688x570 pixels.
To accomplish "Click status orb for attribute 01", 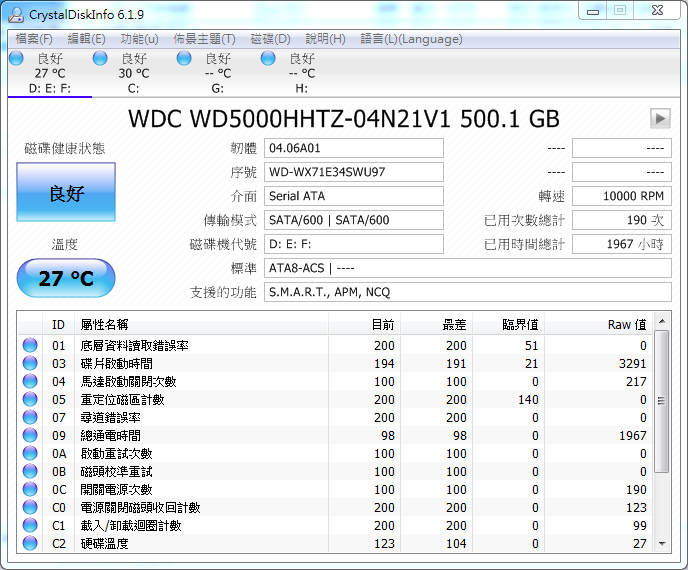I will [x=30, y=345].
